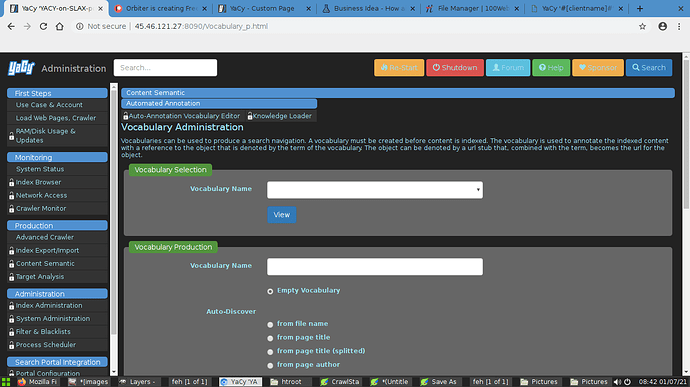Viewport: 690px width, 387px height.
Task: Click the Sponsor button
Action: point(598,68)
